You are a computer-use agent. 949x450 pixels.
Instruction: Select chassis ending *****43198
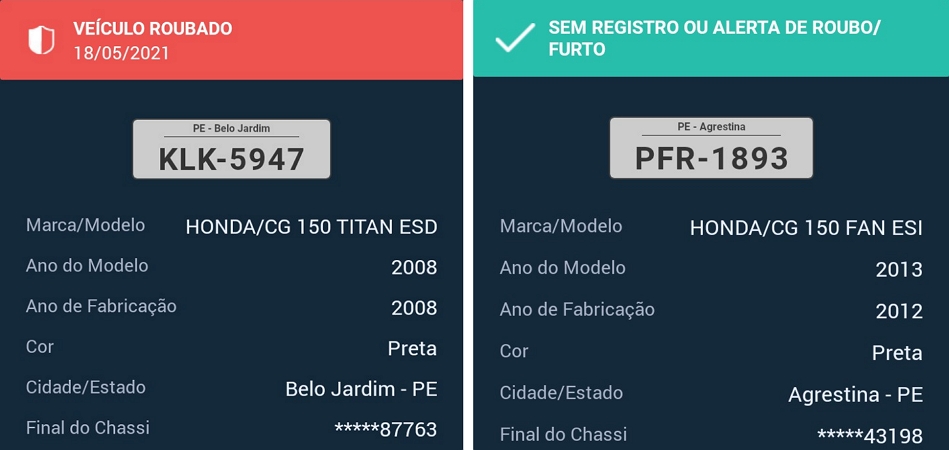[870, 435]
